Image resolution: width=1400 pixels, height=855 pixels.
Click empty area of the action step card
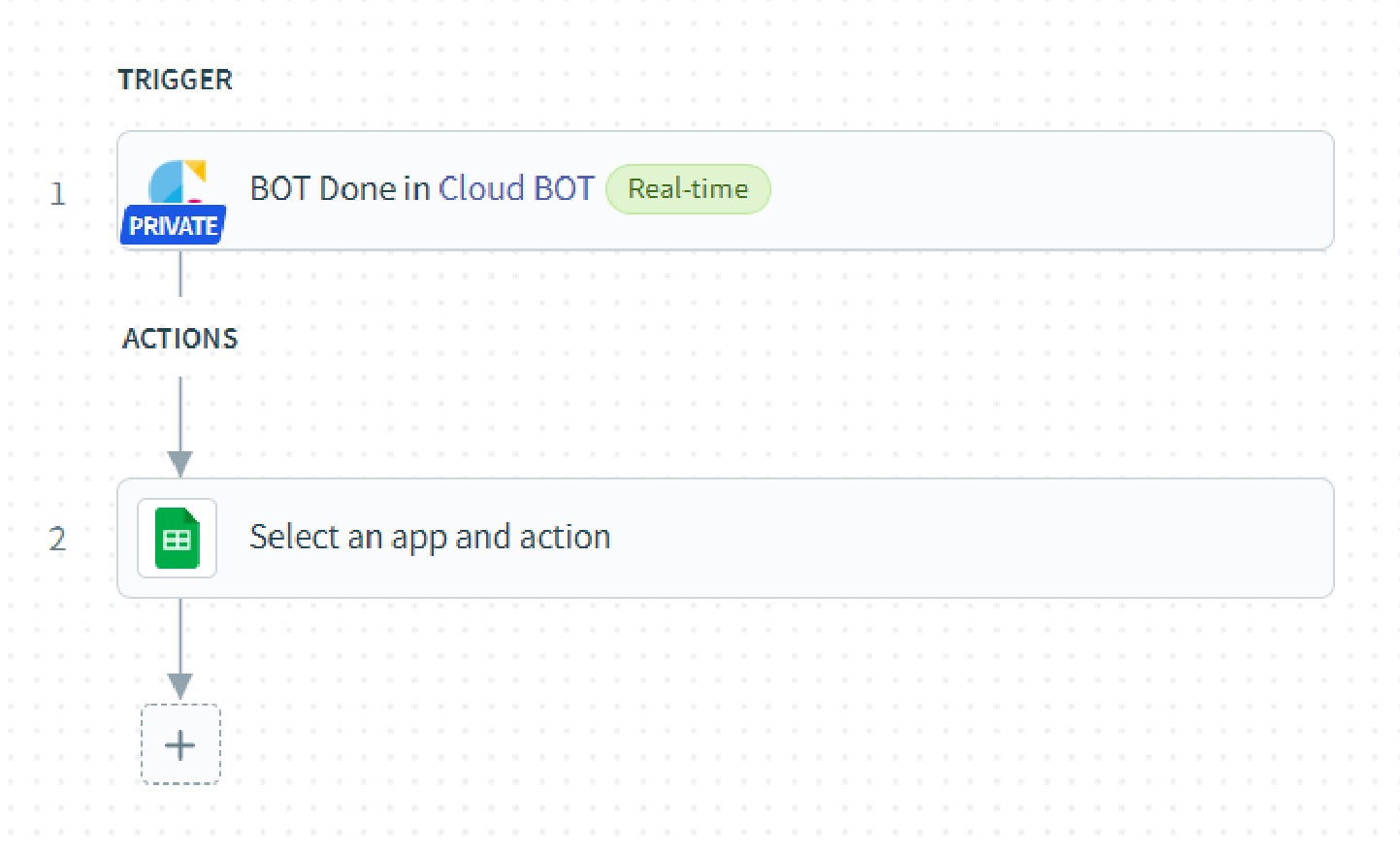point(970,539)
